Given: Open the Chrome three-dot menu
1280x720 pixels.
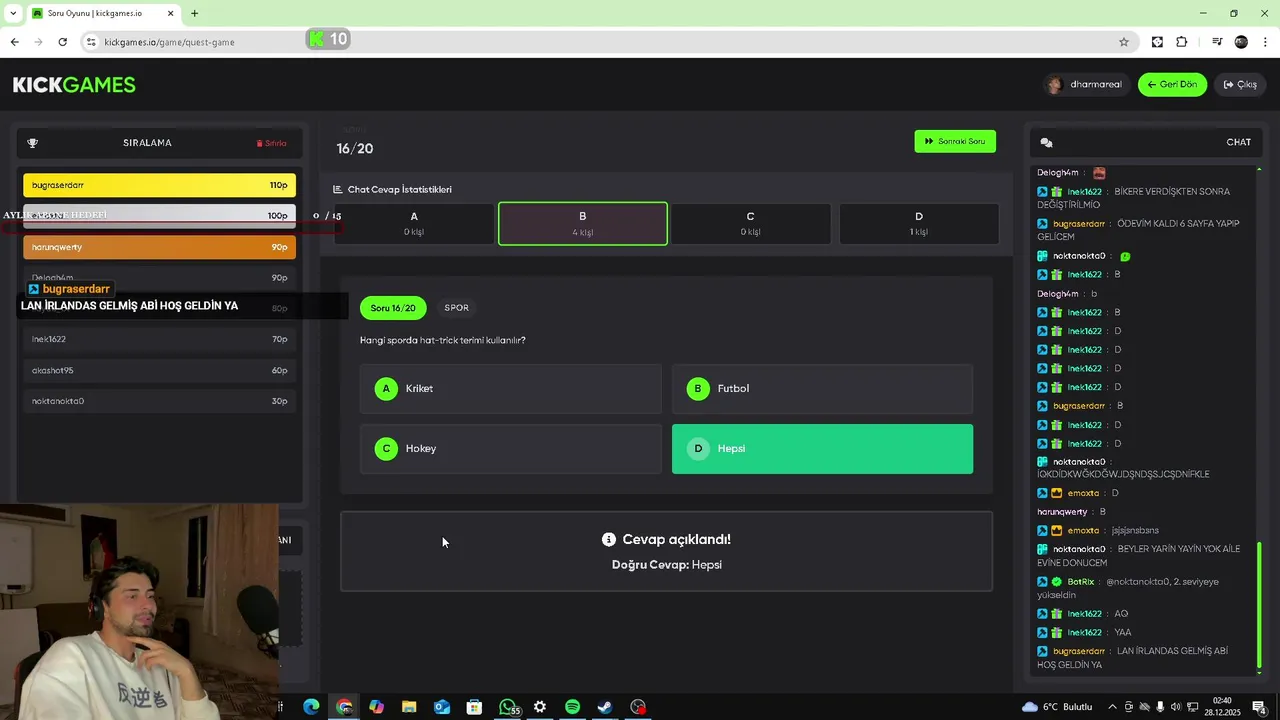Looking at the screenshot, I should coord(1266,42).
